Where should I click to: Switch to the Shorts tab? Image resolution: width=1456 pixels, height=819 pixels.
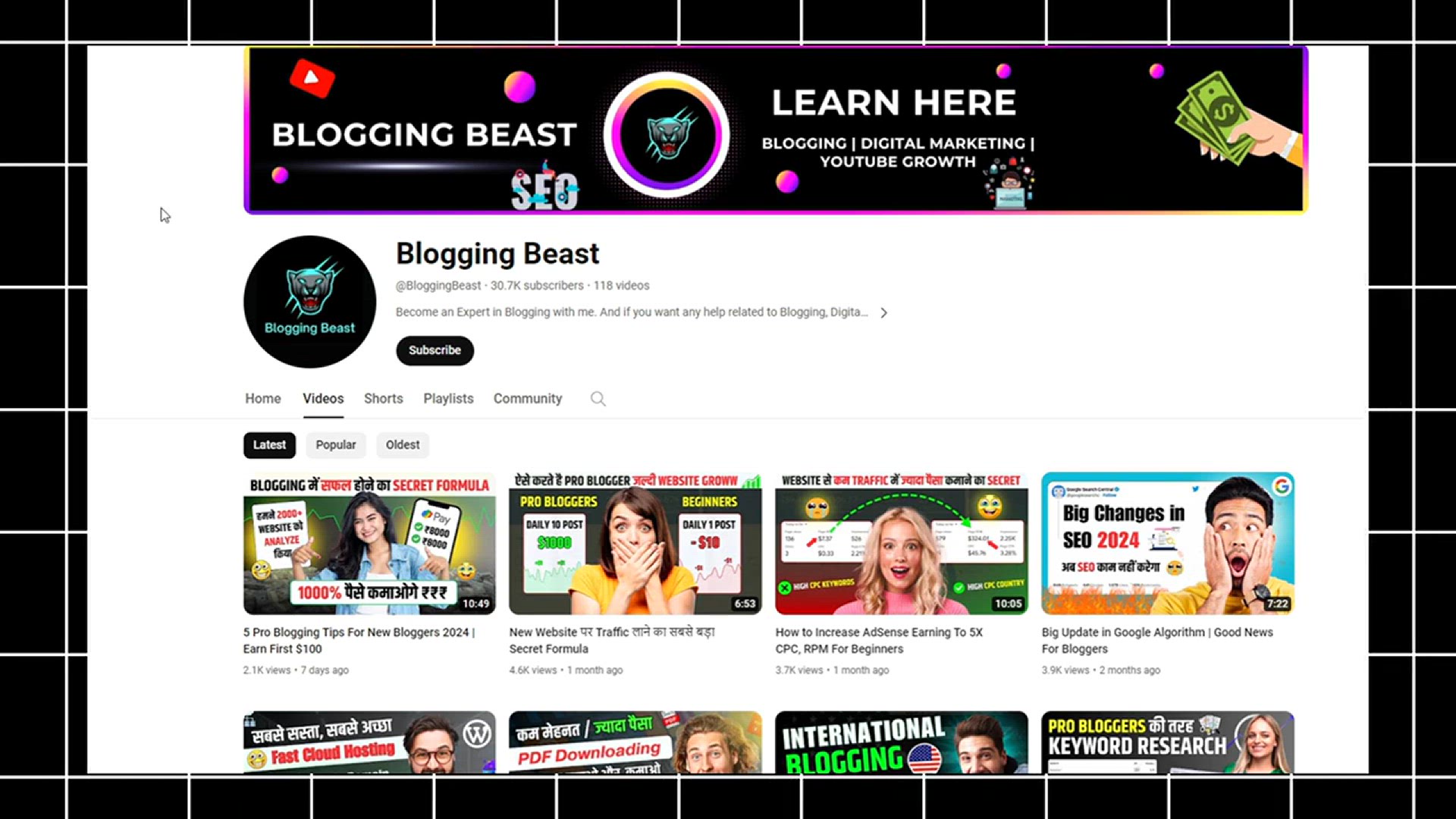[x=384, y=399]
